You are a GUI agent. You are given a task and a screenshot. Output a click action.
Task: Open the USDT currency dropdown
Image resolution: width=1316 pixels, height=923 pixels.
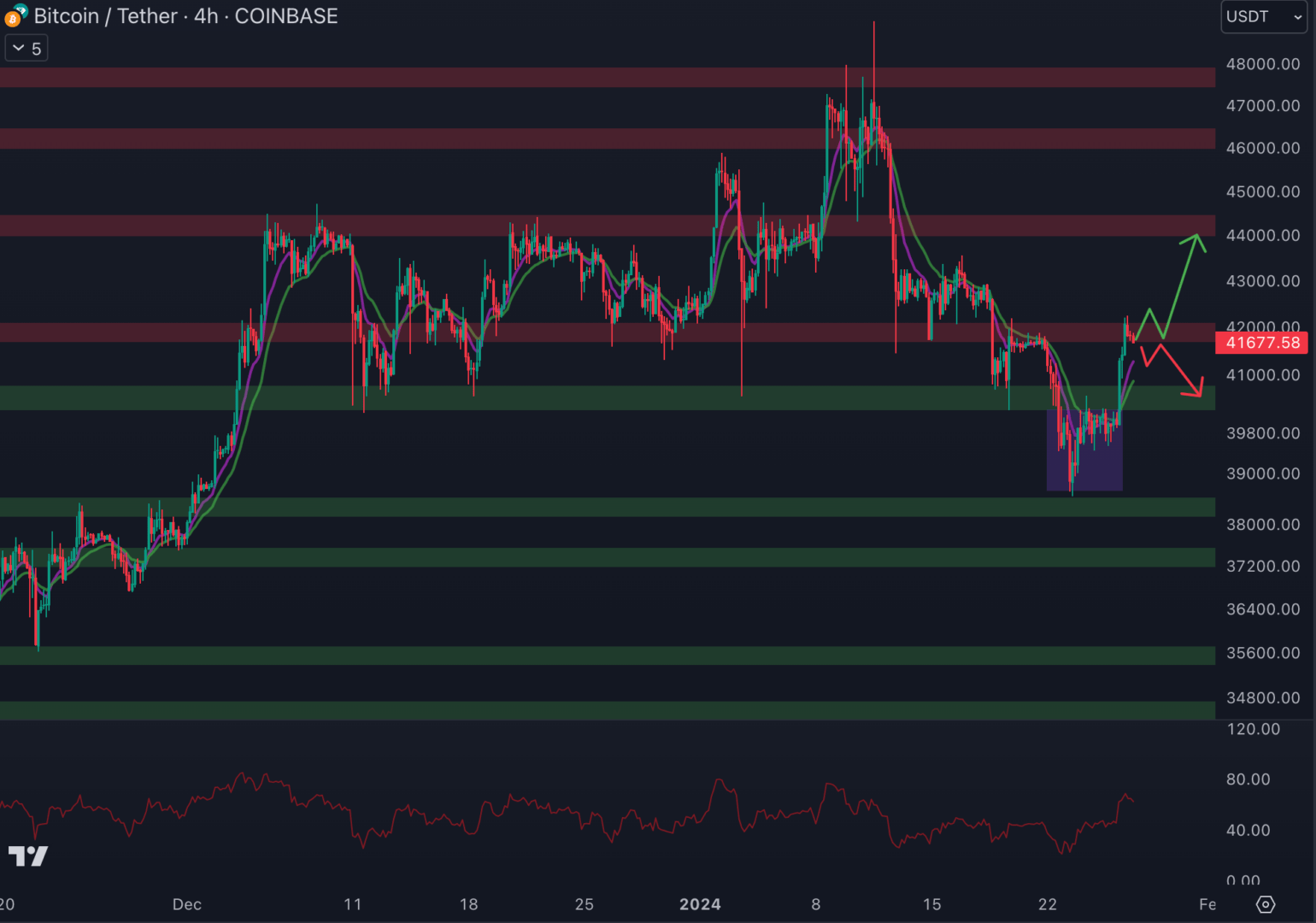(1263, 17)
